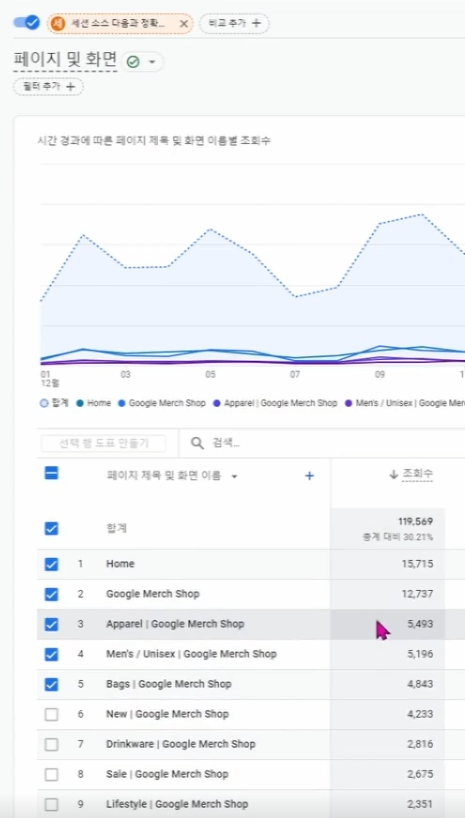Uncheck the Google Merch Shop row checkbox
Image resolution: width=465 pixels, height=818 pixels.
click(x=51, y=594)
